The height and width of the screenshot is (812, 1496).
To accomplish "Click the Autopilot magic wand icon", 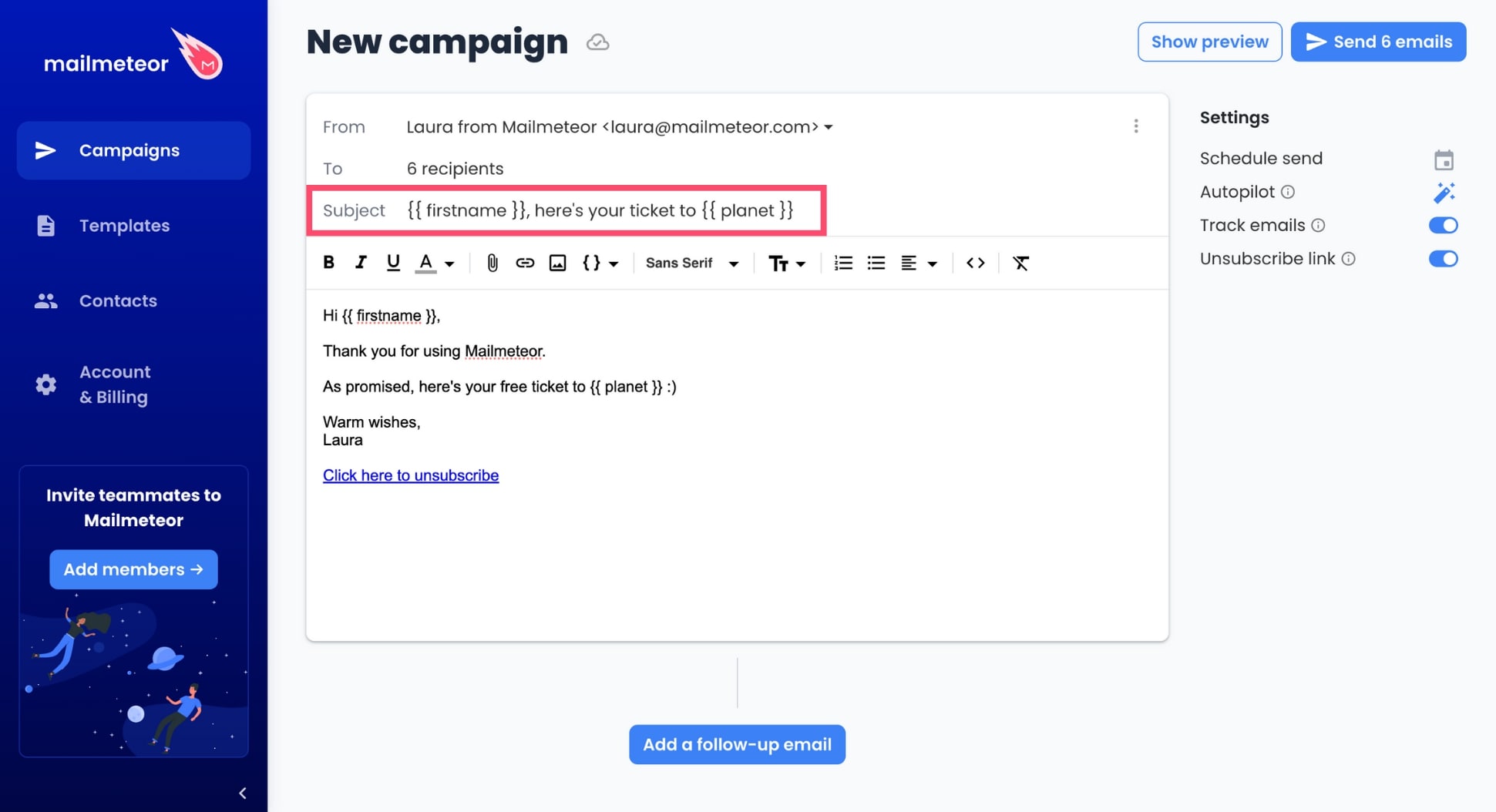I will point(1444,192).
